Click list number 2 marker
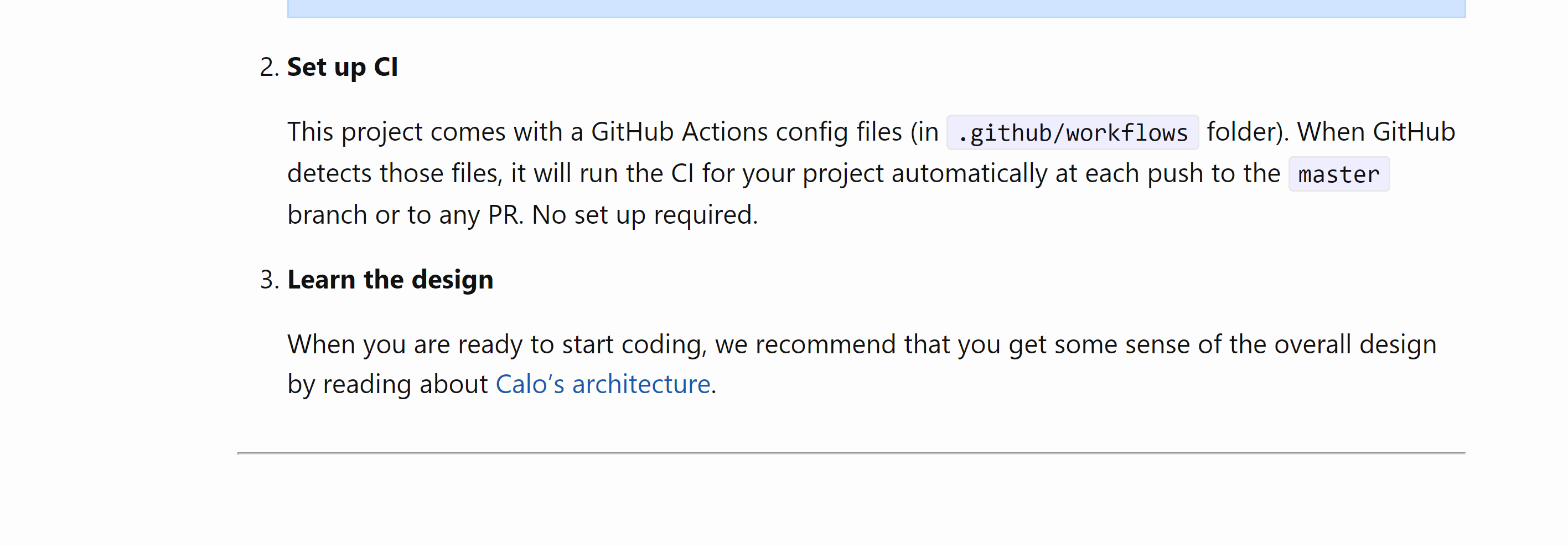This screenshot has height=546, width=1568. coord(268,67)
